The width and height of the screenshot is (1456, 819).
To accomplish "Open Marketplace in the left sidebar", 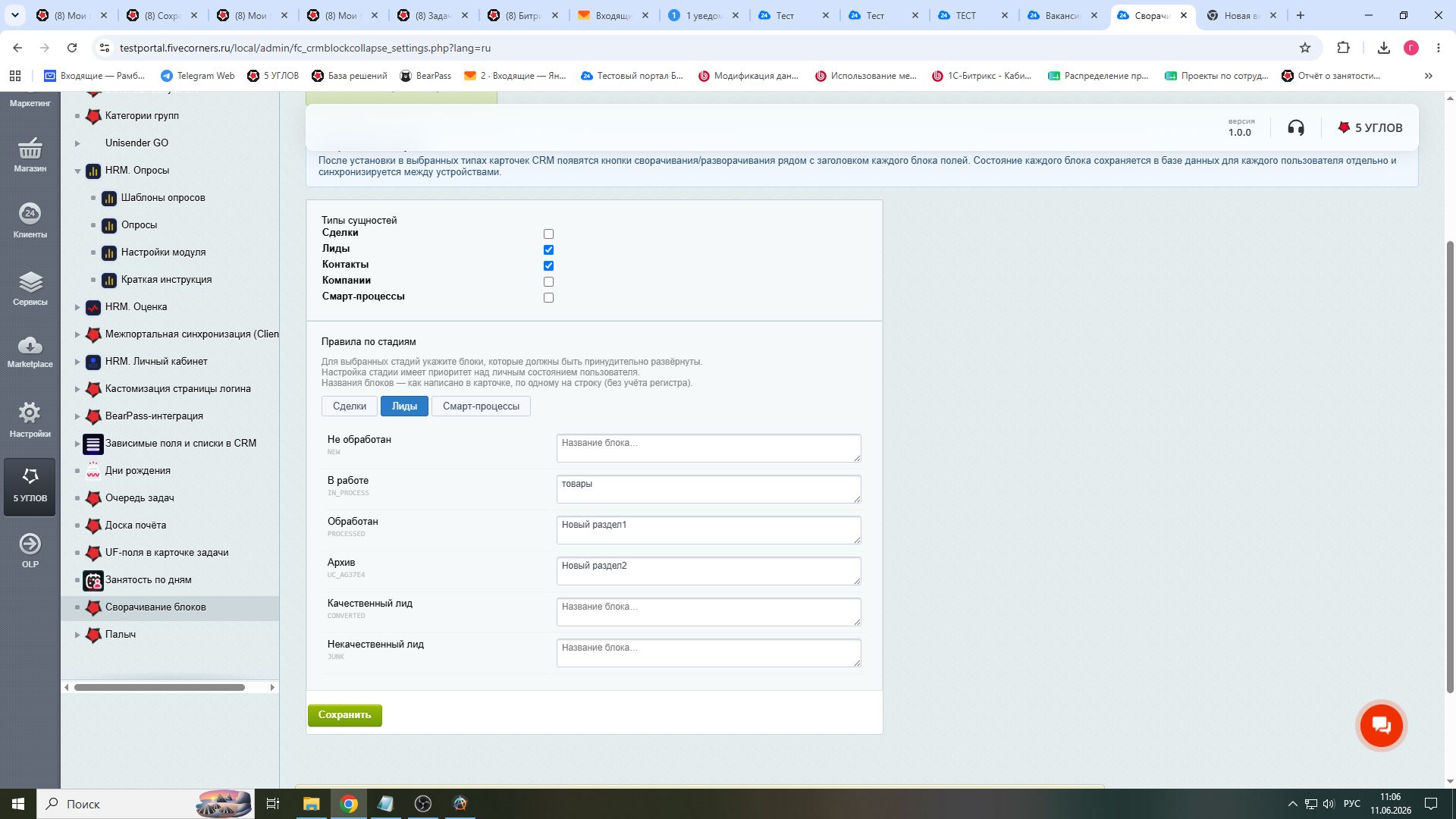I will [x=30, y=351].
